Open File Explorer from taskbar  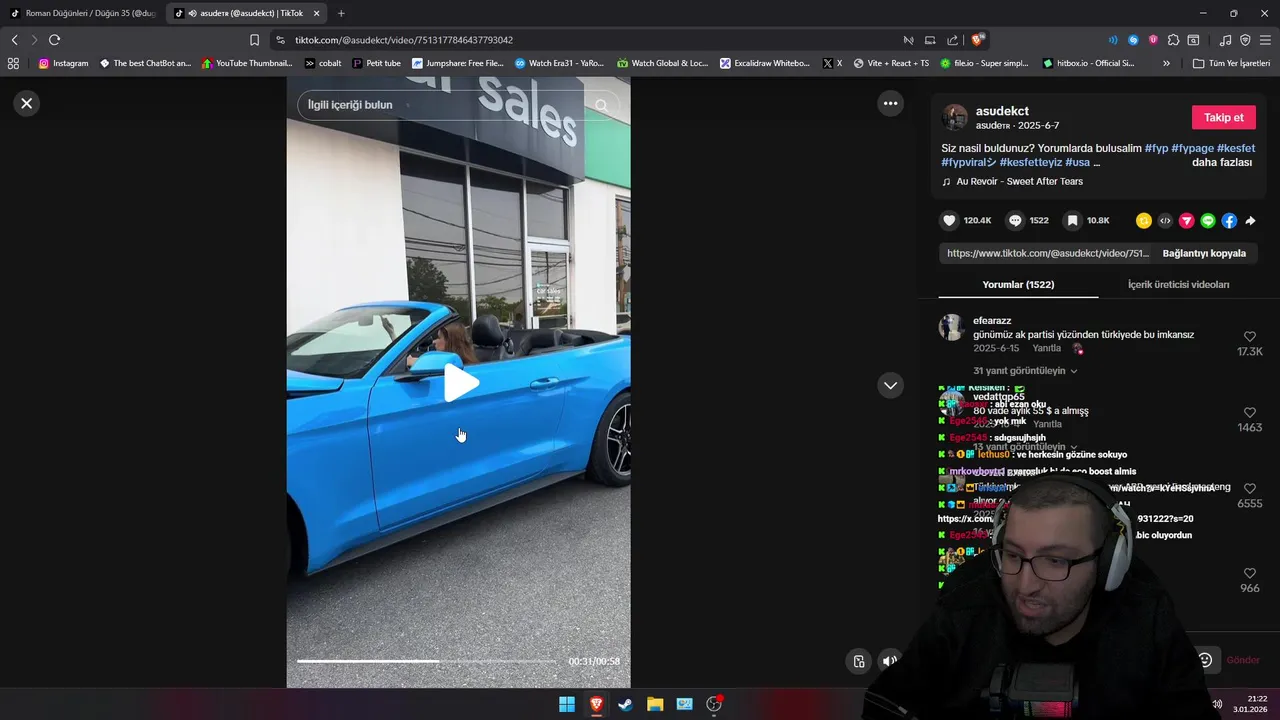[655, 704]
